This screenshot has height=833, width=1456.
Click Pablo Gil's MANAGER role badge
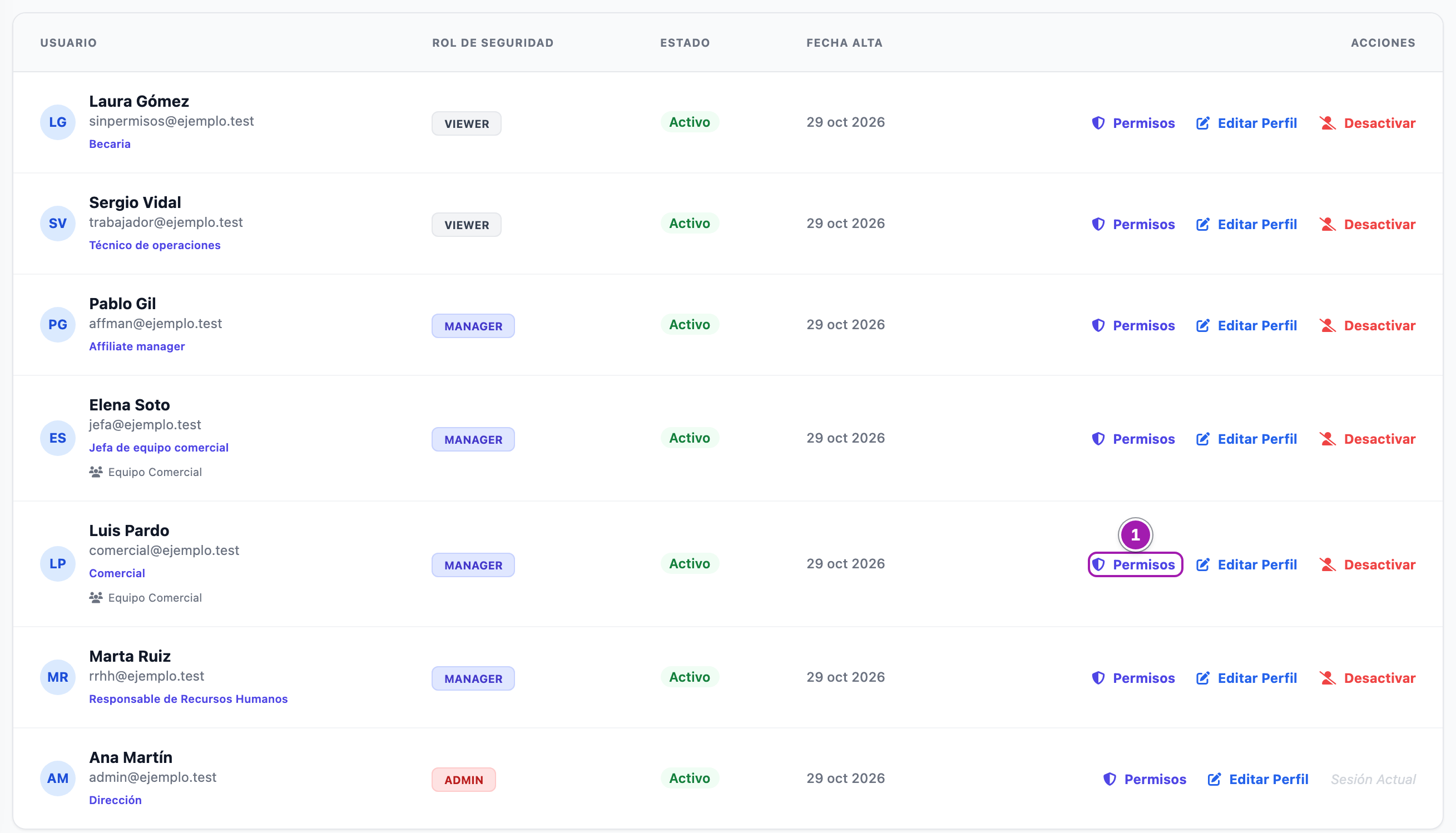click(x=473, y=326)
